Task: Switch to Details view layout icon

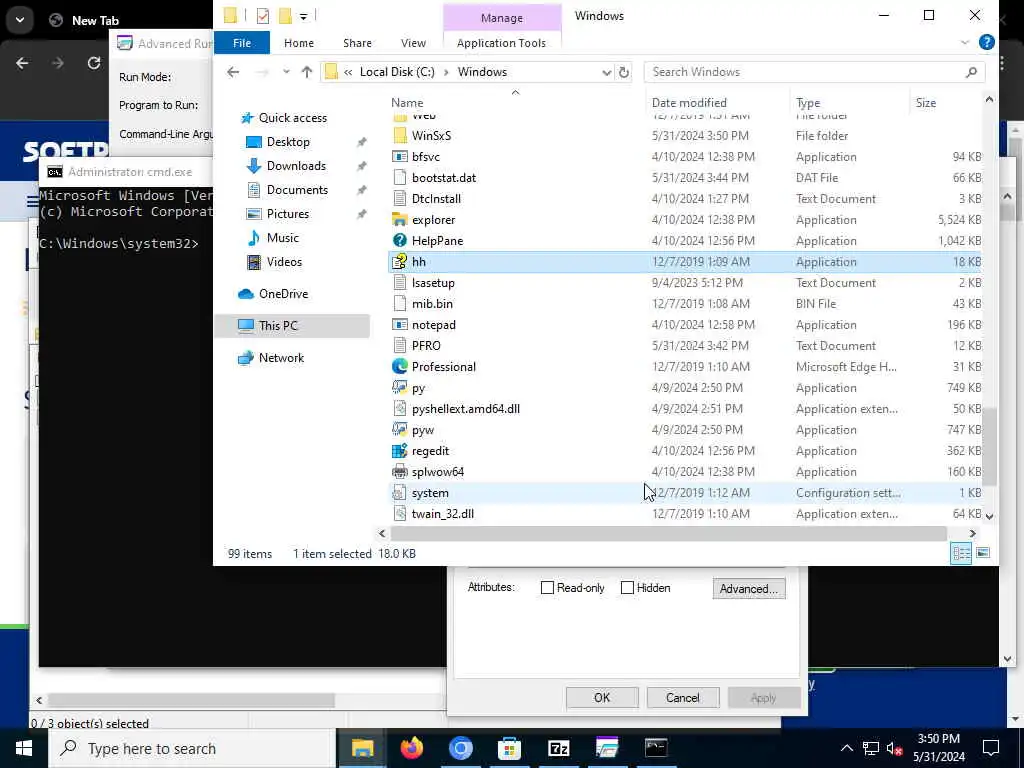Action: 962,553
